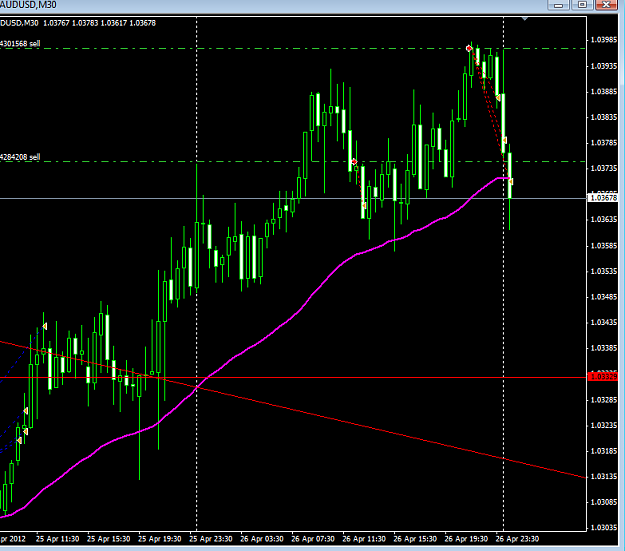The height and width of the screenshot is (551, 625).
Task: Click price axis label 1.03835
Action: [x=603, y=117]
